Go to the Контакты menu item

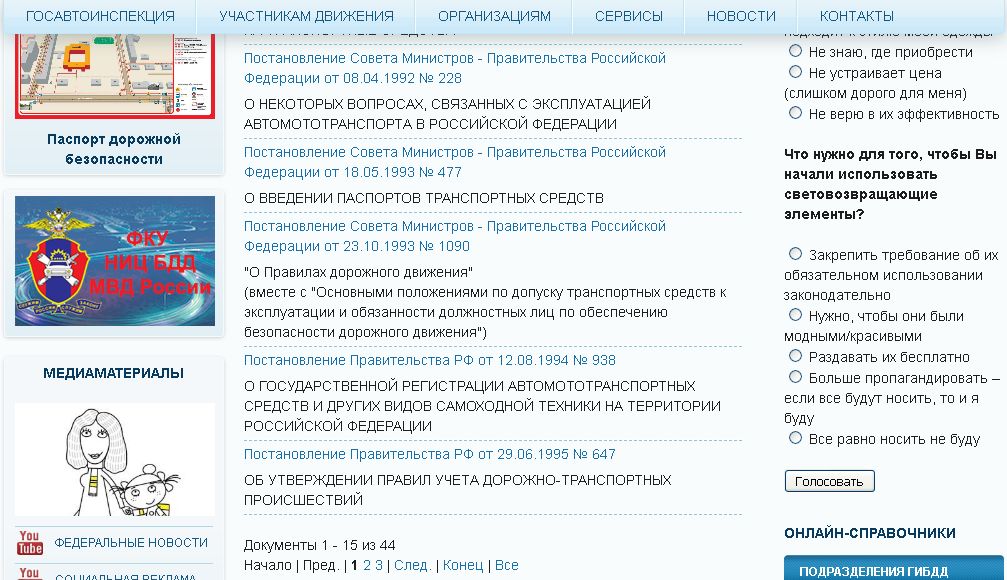coord(856,16)
